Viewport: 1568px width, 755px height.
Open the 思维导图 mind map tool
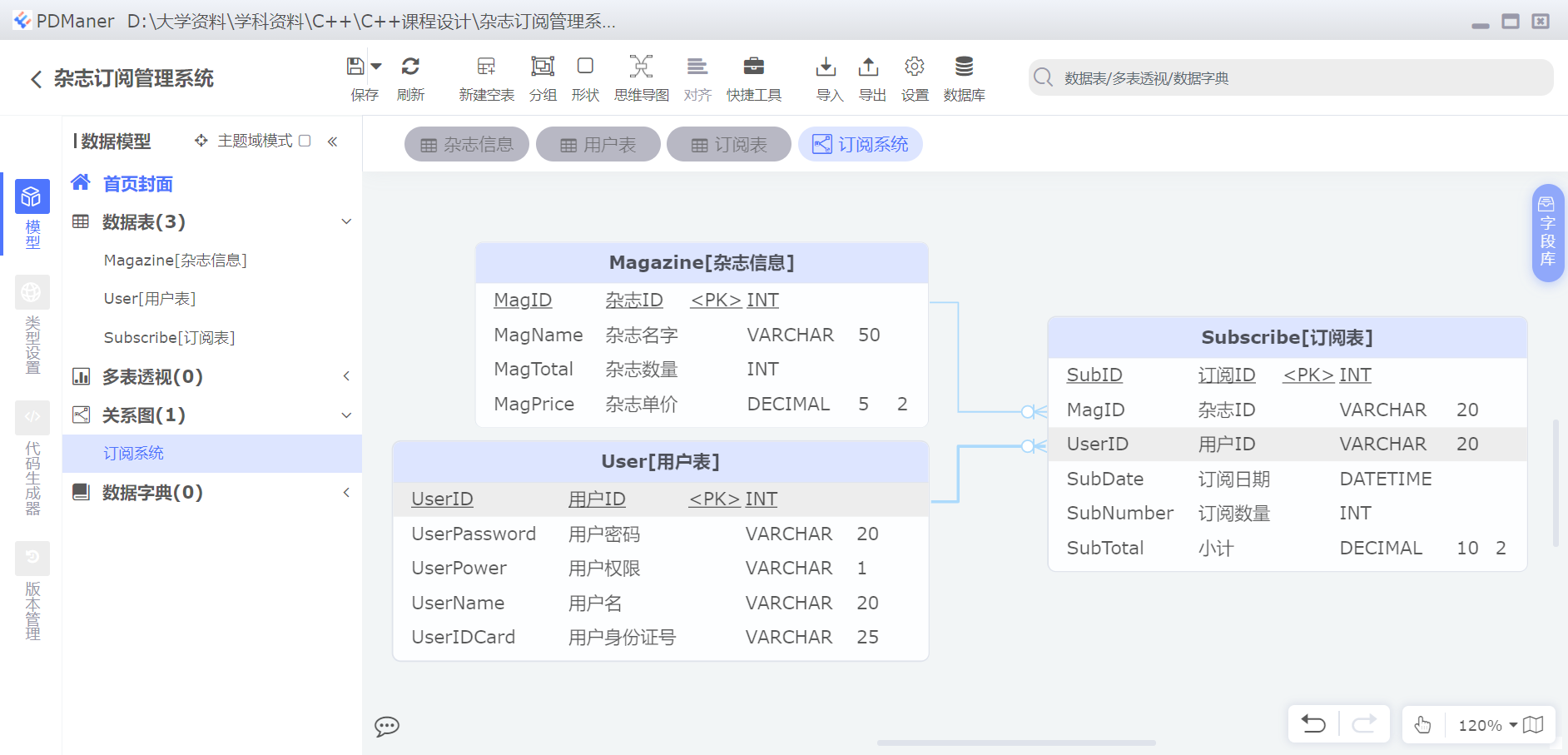[x=641, y=77]
